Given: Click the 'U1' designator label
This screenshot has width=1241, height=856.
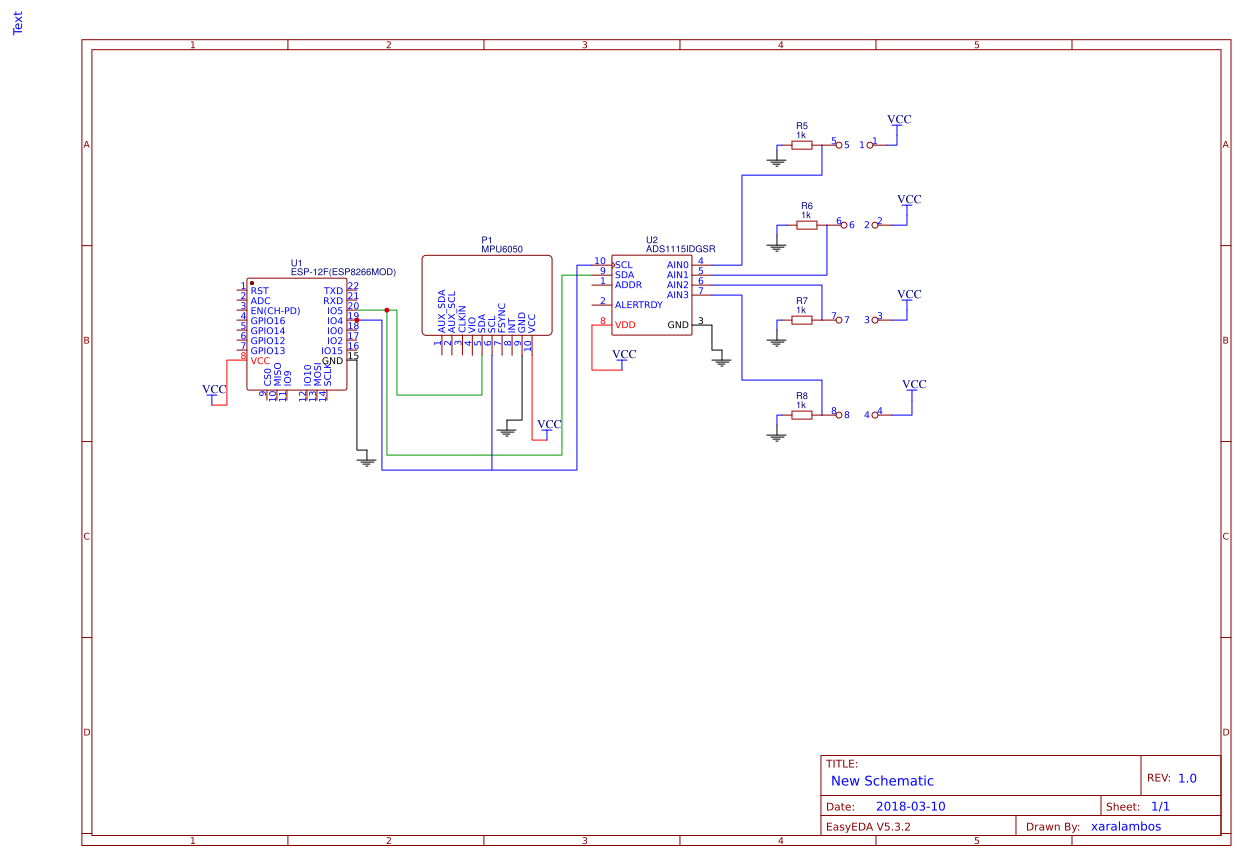Looking at the screenshot, I should tap(296, 262).
